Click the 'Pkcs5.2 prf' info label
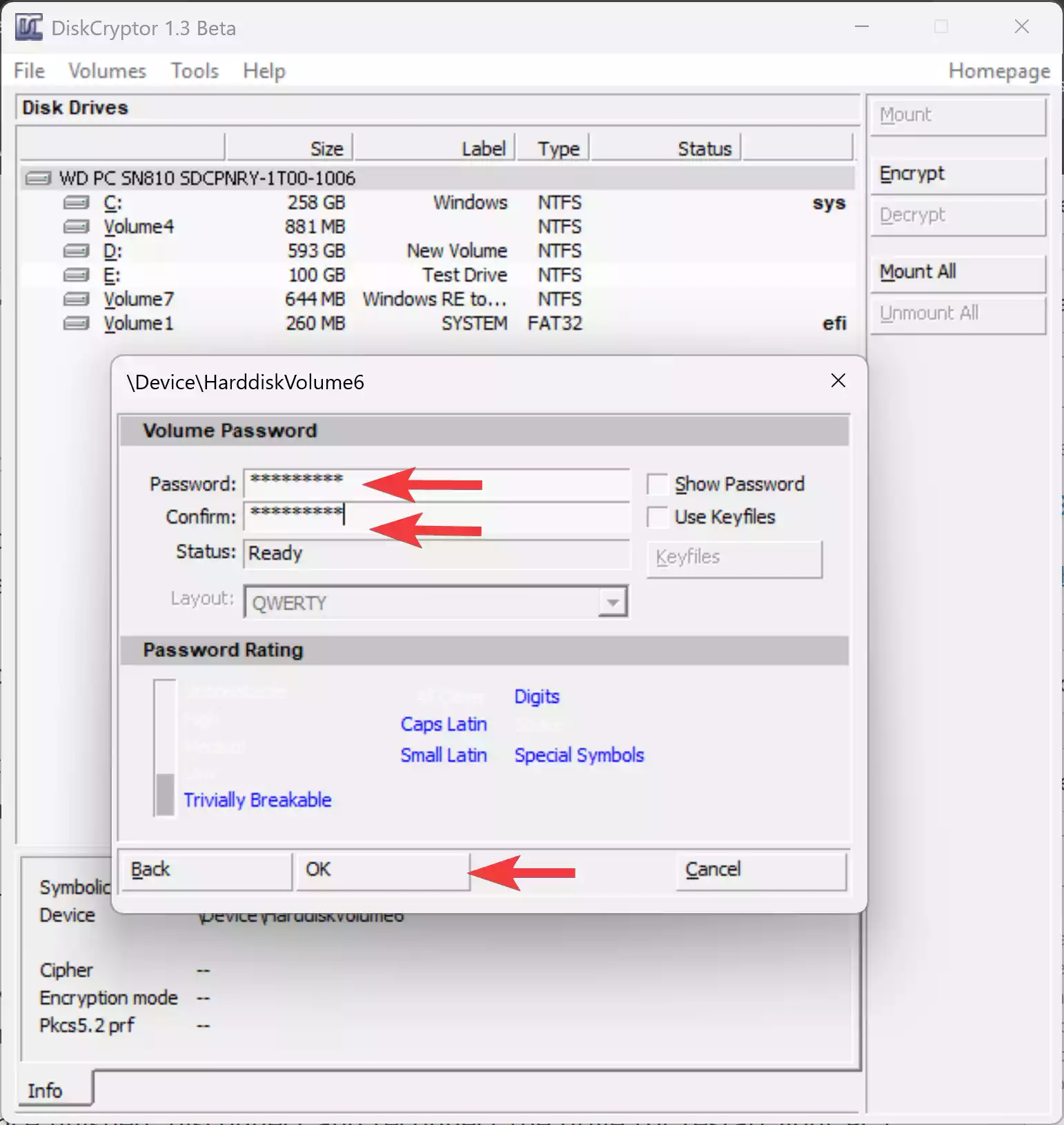This screenshot has height=1125, width=1064. coord(87,1026)
